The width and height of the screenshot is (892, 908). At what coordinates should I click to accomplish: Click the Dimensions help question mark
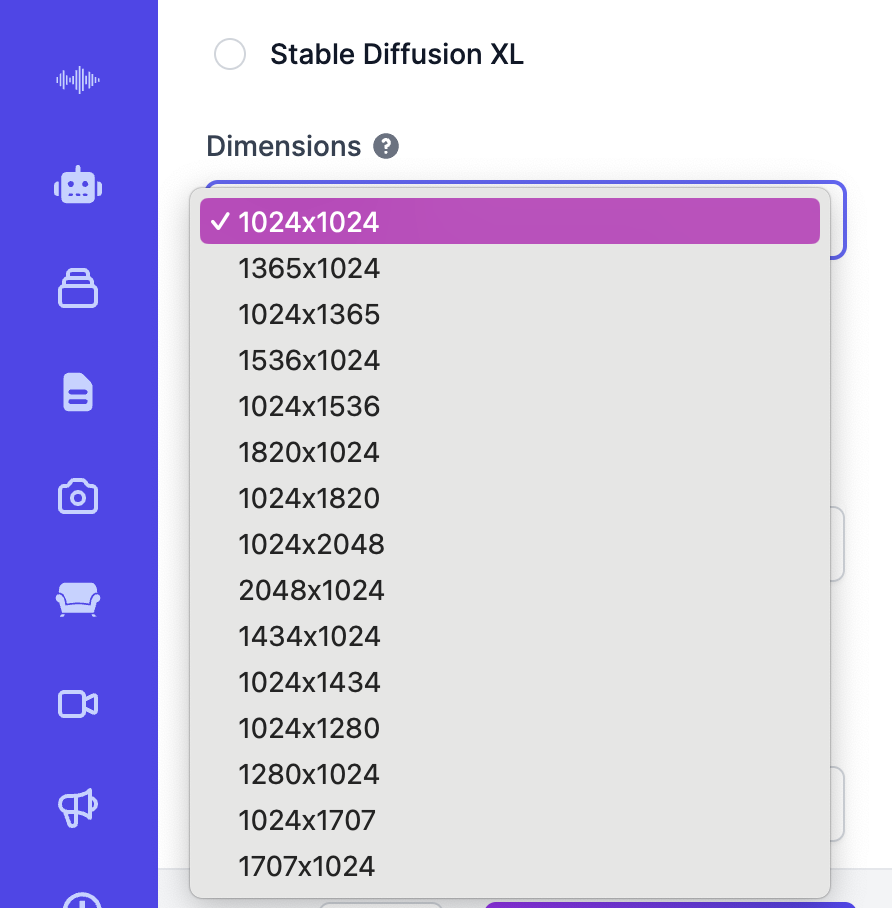pyautogui.click(x=386, y=147)
